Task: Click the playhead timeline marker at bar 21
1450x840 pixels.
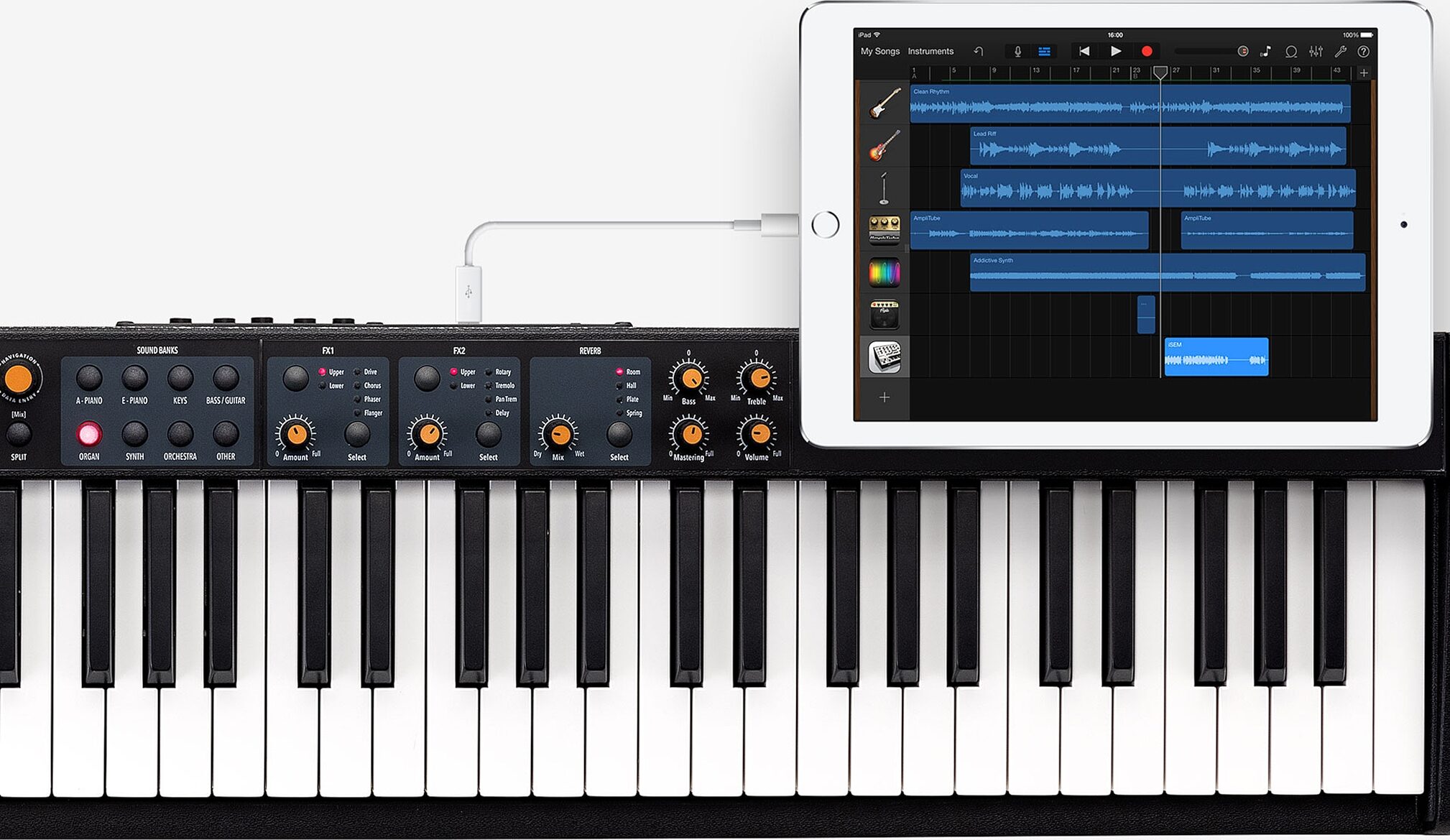Action: pyautogui.click(x=1110, y=72)
